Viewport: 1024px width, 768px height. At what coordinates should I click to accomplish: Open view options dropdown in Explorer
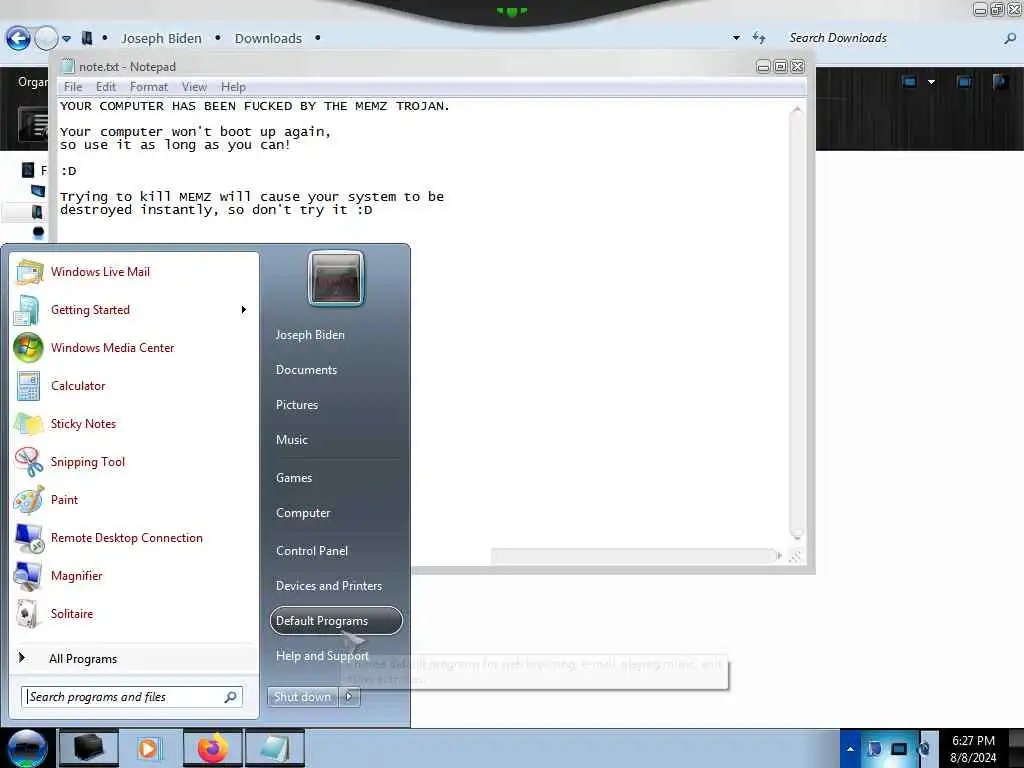pyautogui.click(x=931, y=82)
